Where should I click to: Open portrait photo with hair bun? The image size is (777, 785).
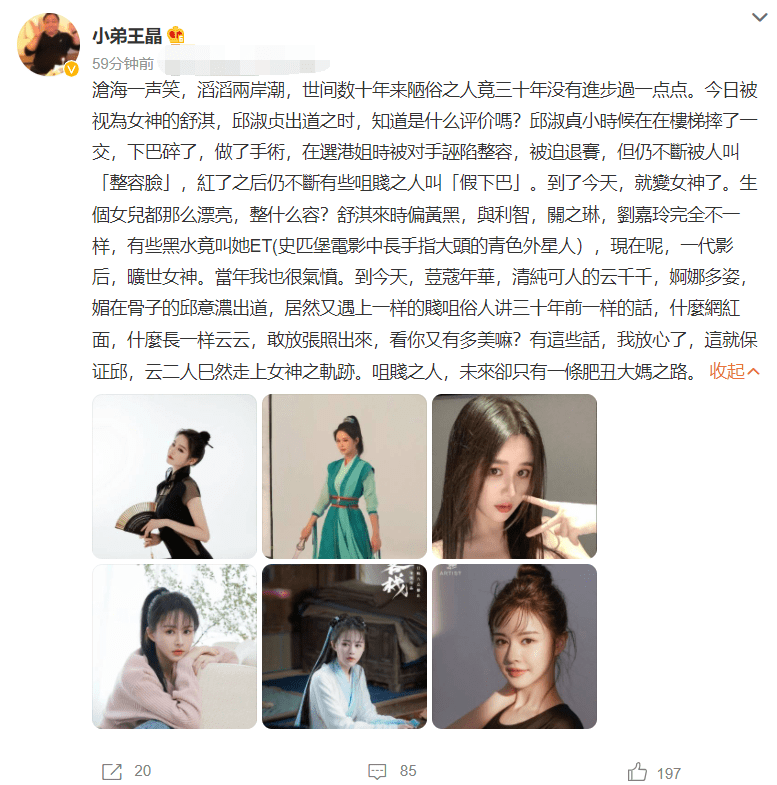514,646
